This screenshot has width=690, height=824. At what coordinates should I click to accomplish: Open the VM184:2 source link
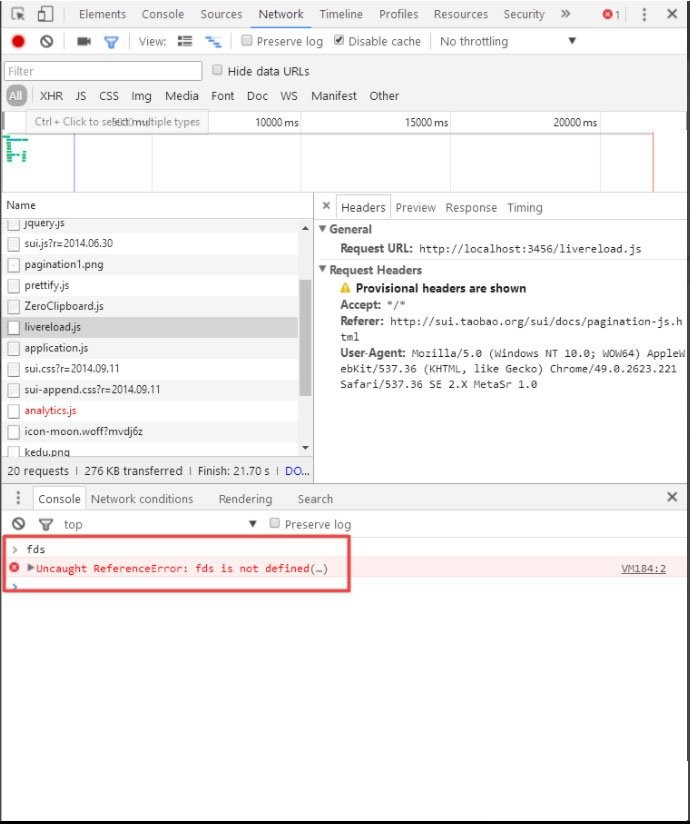click(643, 568)
